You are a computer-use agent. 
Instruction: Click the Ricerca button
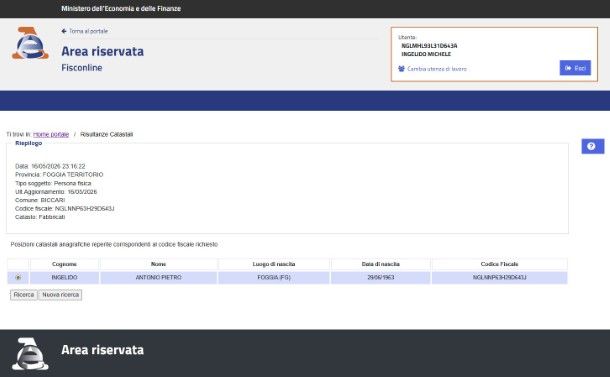point(24,295)
